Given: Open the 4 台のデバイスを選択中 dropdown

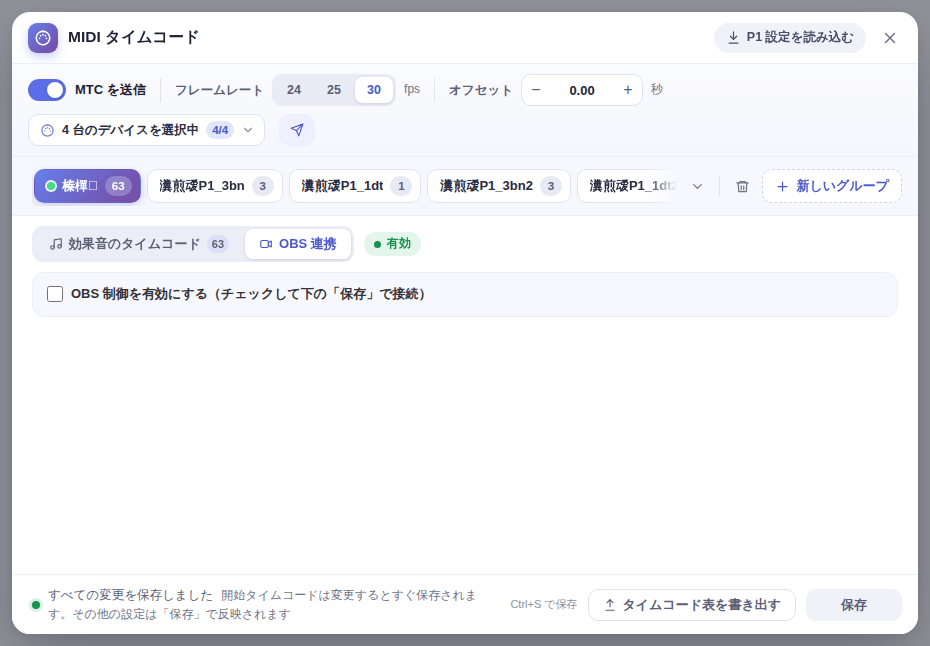Looking at the screenshot, I should (146, 130).
